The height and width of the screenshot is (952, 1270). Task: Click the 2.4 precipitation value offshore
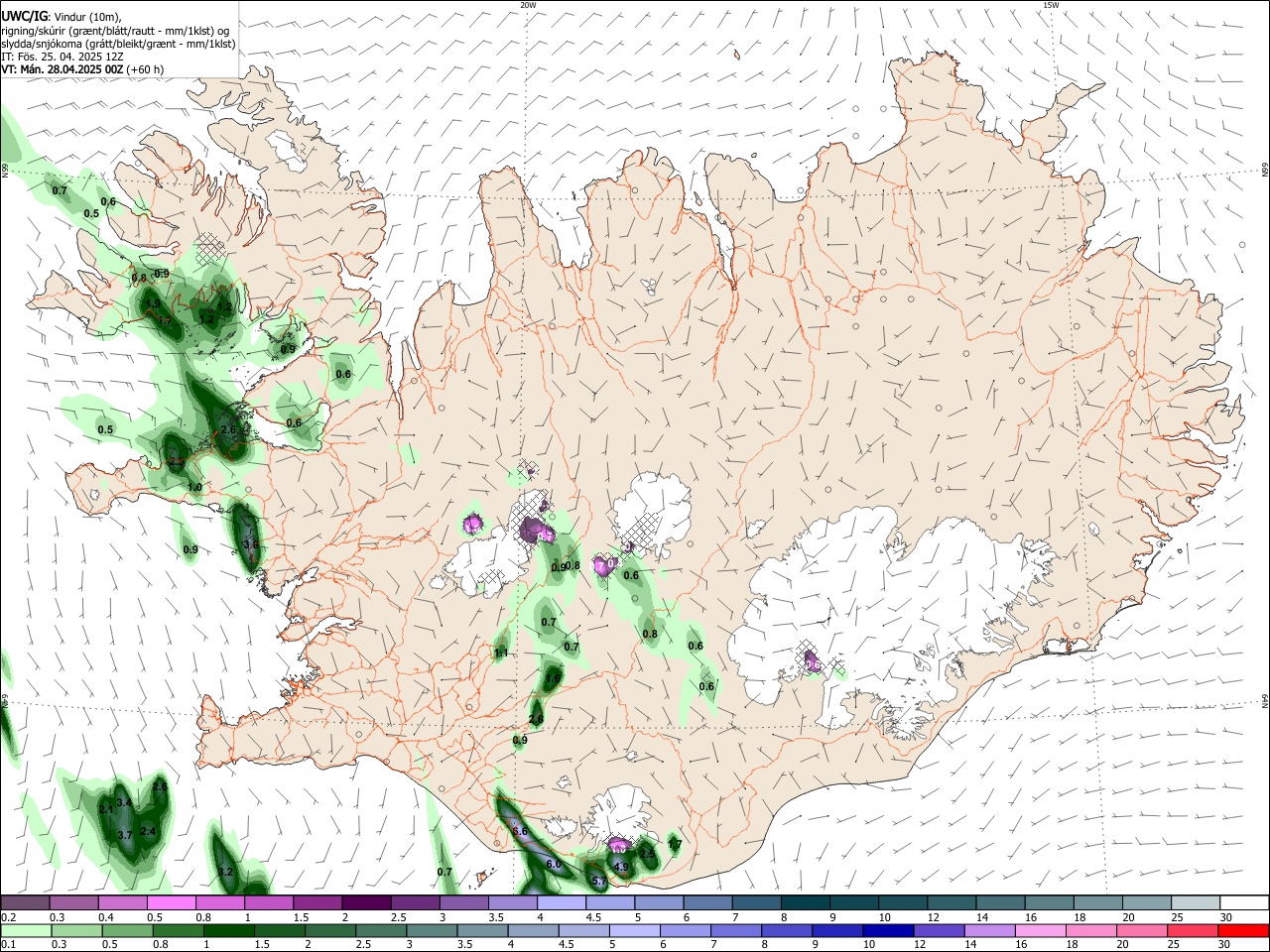click(149, 831)
